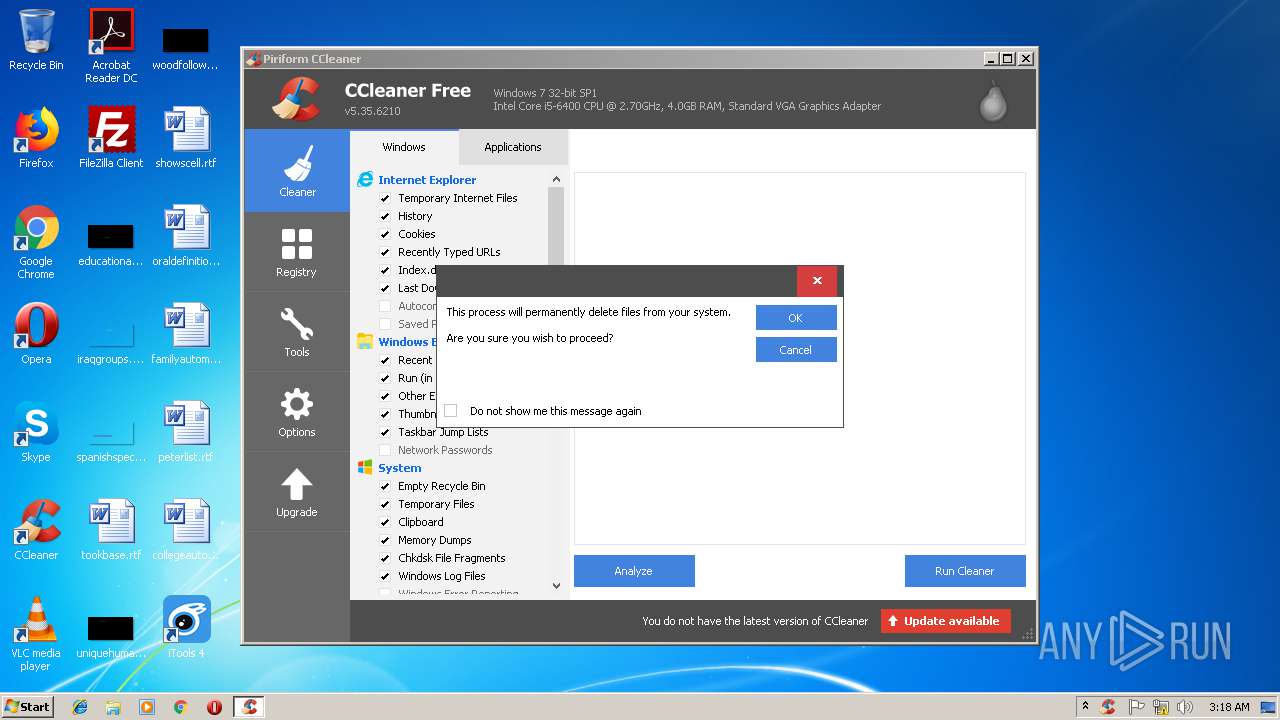Click the Internet Explorer section heading
This screenshot has height=720, width=1280.
pos(427,180)
